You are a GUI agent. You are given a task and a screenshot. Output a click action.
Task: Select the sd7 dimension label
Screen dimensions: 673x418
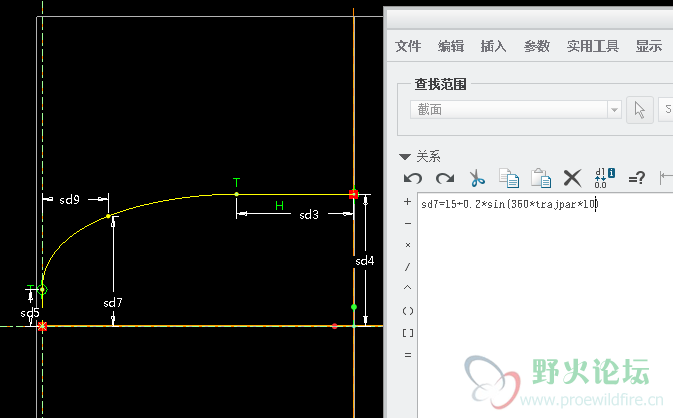113,303
